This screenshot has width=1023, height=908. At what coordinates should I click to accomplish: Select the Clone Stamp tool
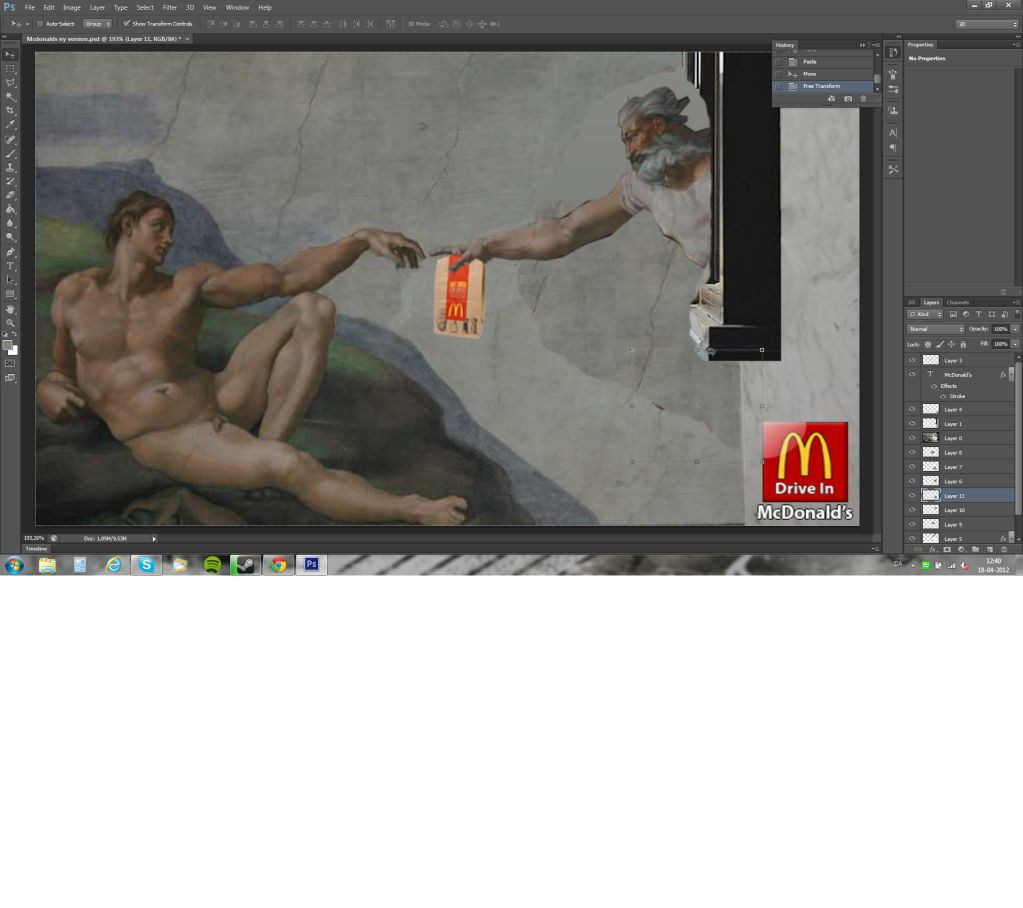[10, 168]
